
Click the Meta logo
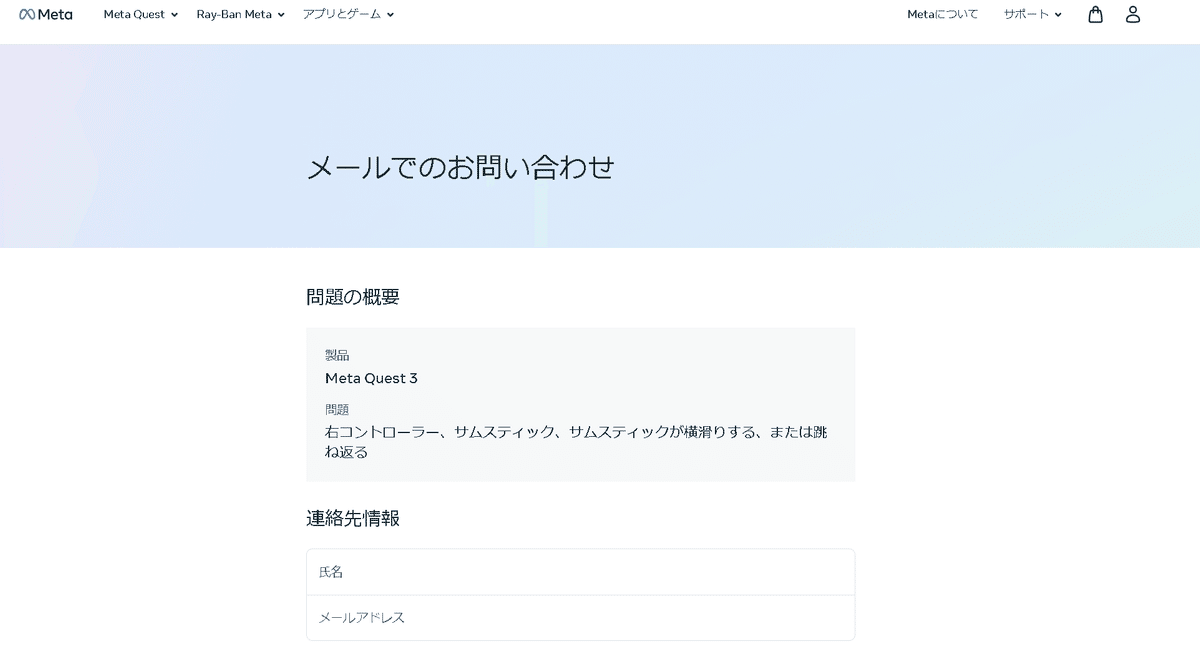pos(46,14)
